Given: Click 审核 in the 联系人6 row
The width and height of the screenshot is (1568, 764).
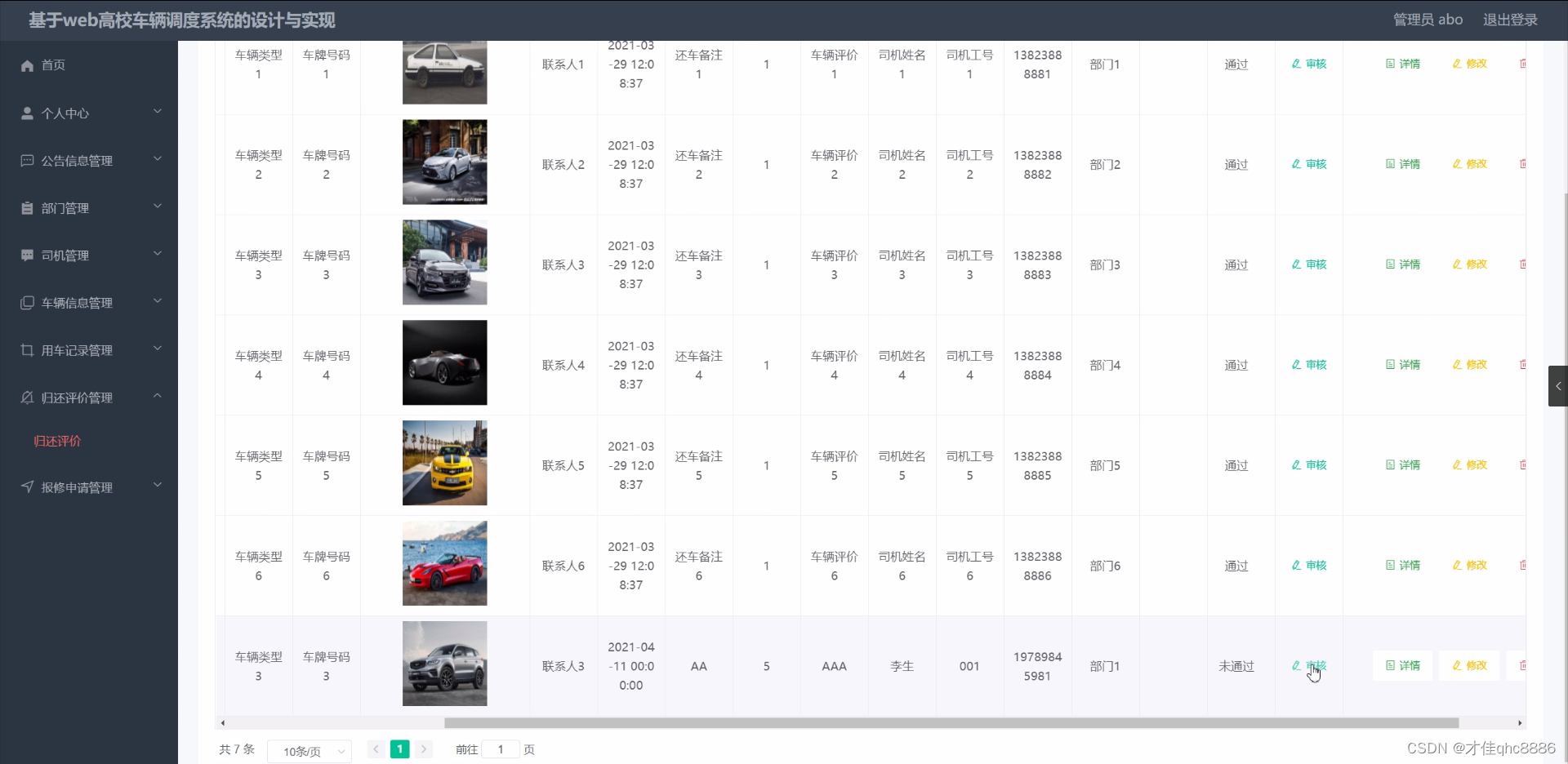Looking at the screenshot, I should click(1309, 566).
